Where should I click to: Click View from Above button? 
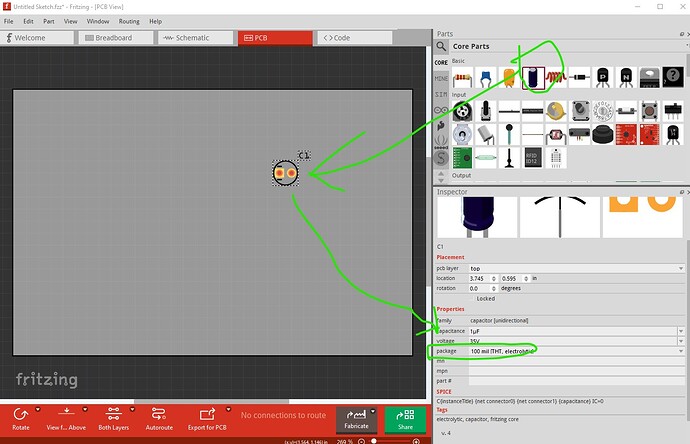point(66,419)
